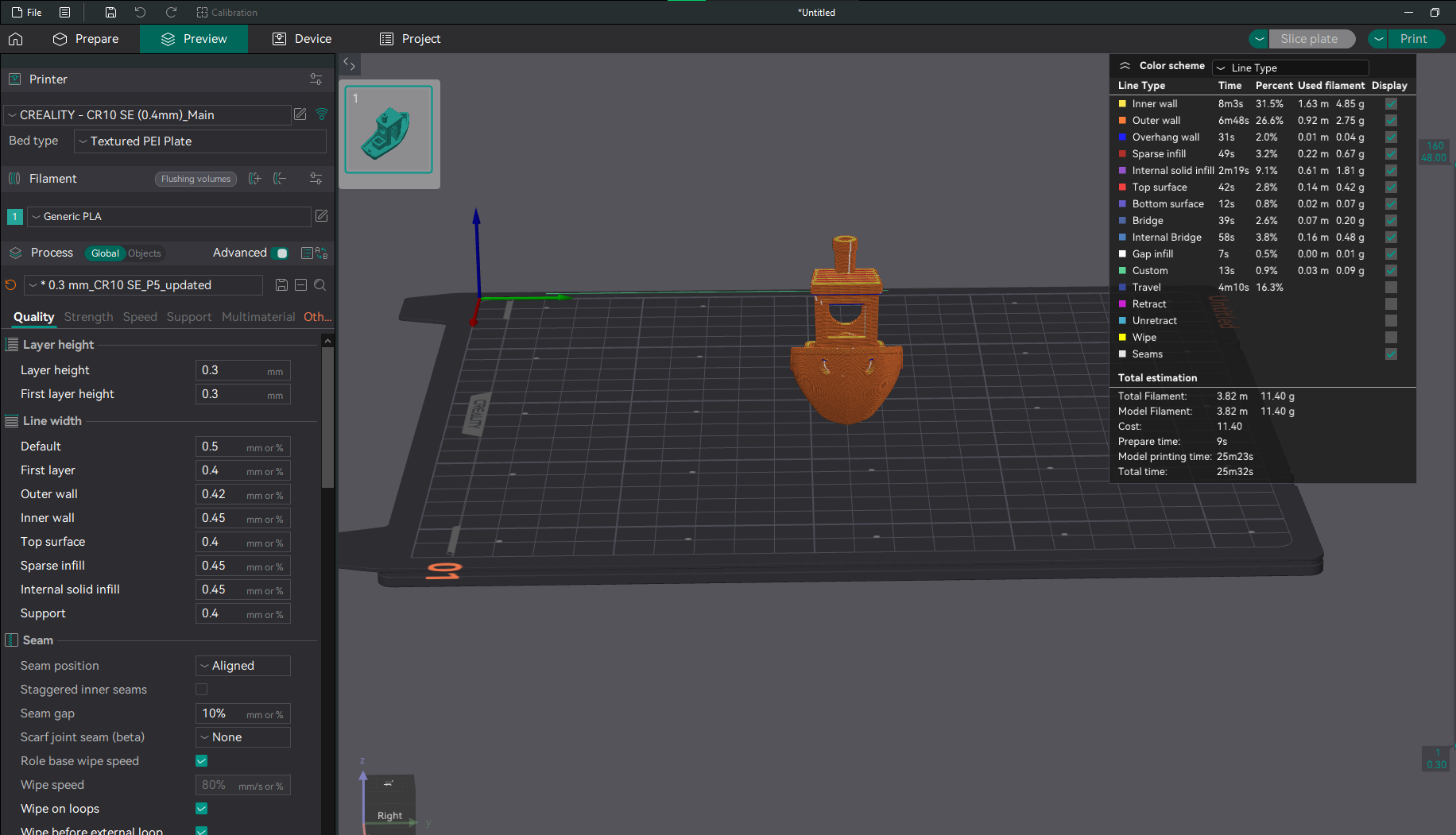Click the Redo icon in the toolbar
This screenshot has height=835, width=1456.
point(170,12)
